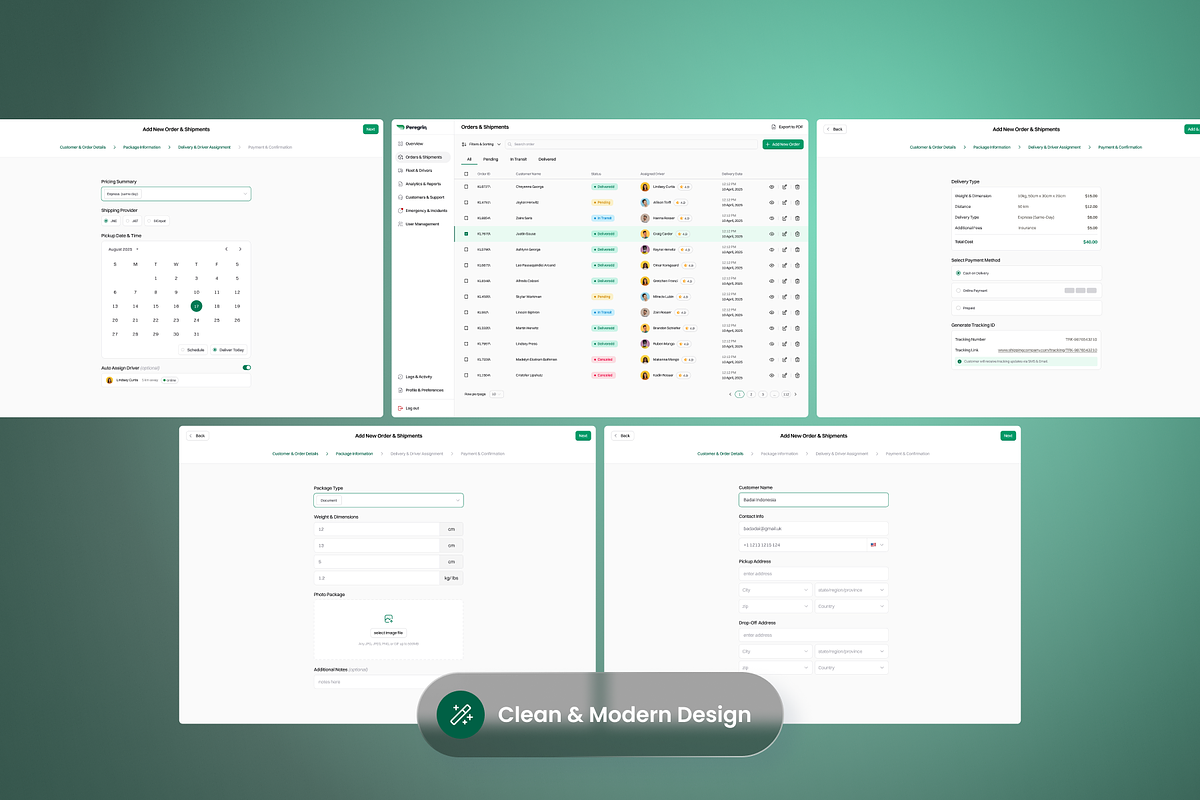Select the J&T shipping provider radio

tap(129, 221)
